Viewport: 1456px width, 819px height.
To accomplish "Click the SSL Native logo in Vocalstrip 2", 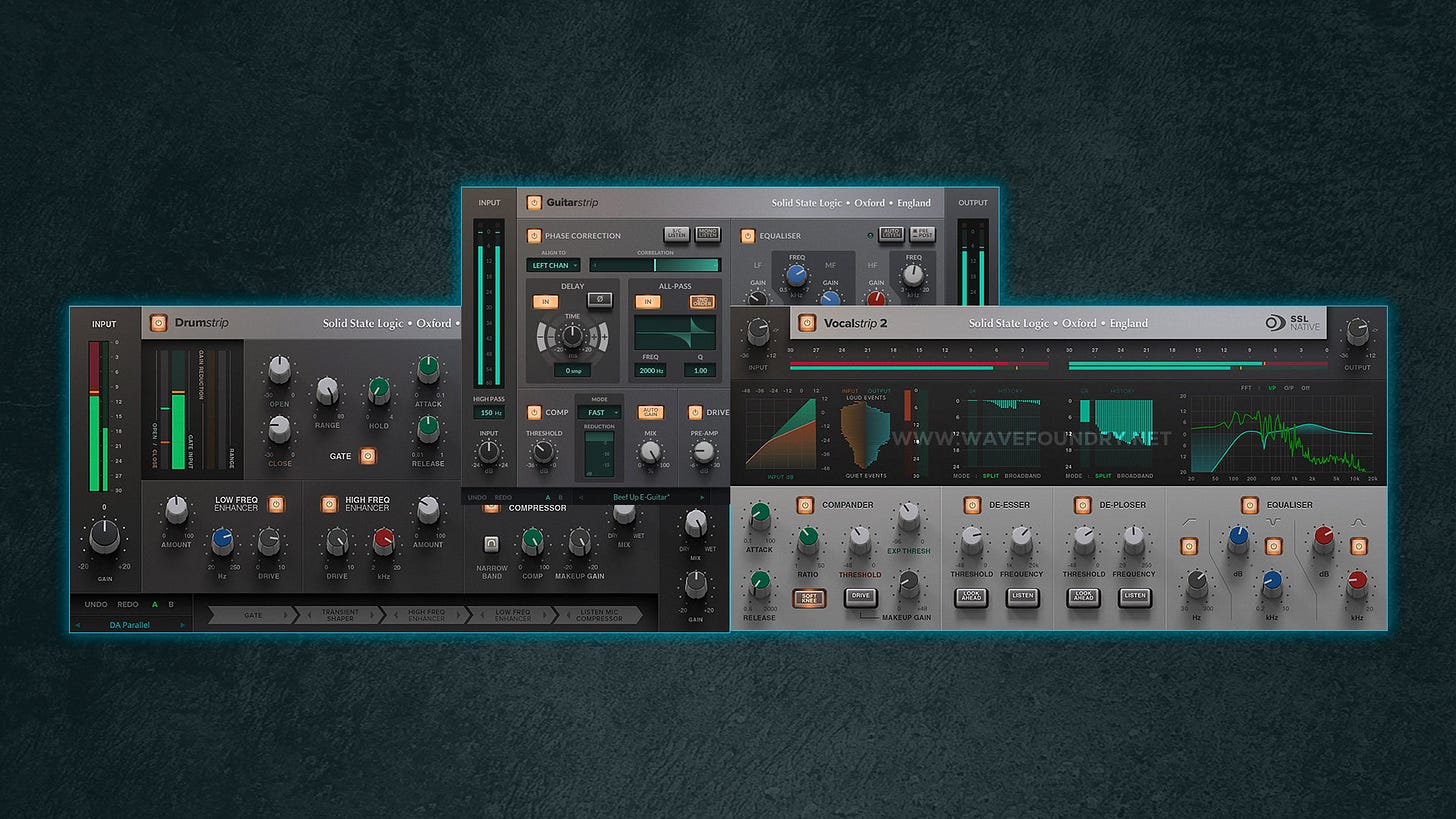I will (x=1291, y=322).
